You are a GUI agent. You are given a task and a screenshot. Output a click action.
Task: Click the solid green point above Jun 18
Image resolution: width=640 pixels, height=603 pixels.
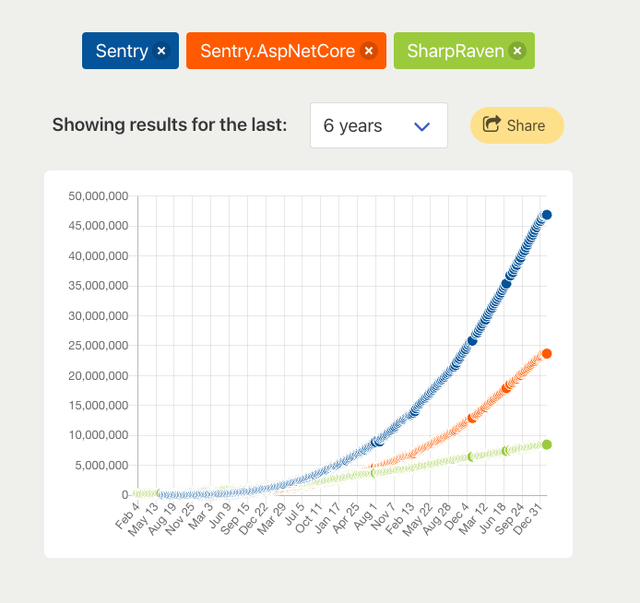[x=506, y=450]
